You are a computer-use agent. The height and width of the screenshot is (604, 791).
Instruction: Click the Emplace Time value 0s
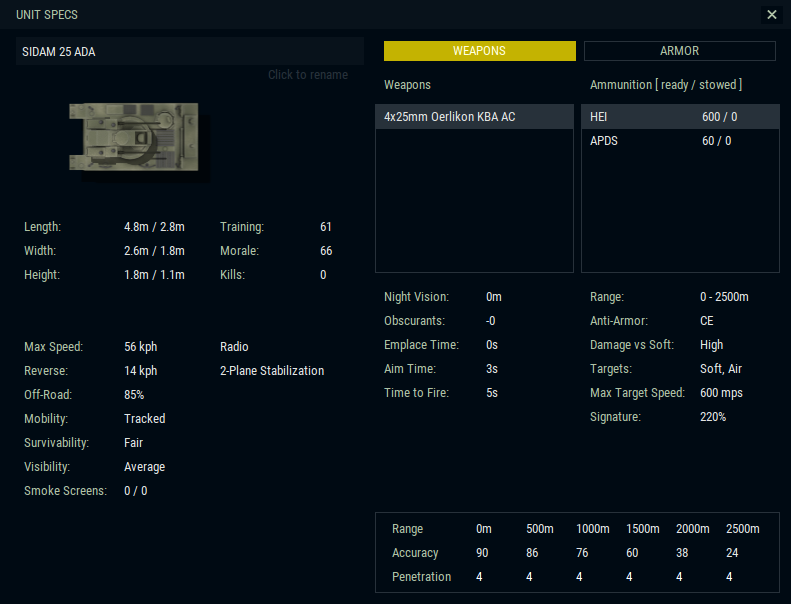point(492,345)
